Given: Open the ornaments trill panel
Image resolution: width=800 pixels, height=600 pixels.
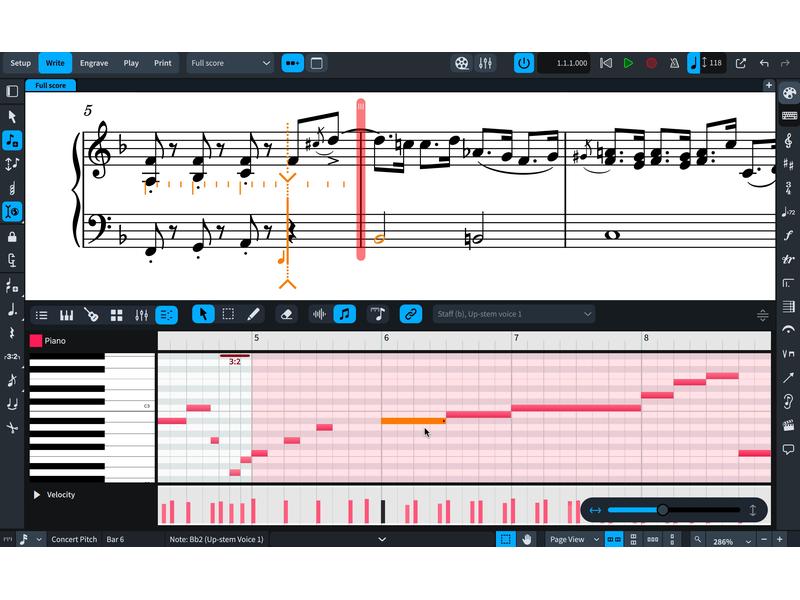Looking at the screenshot, I should click(788, 259).
